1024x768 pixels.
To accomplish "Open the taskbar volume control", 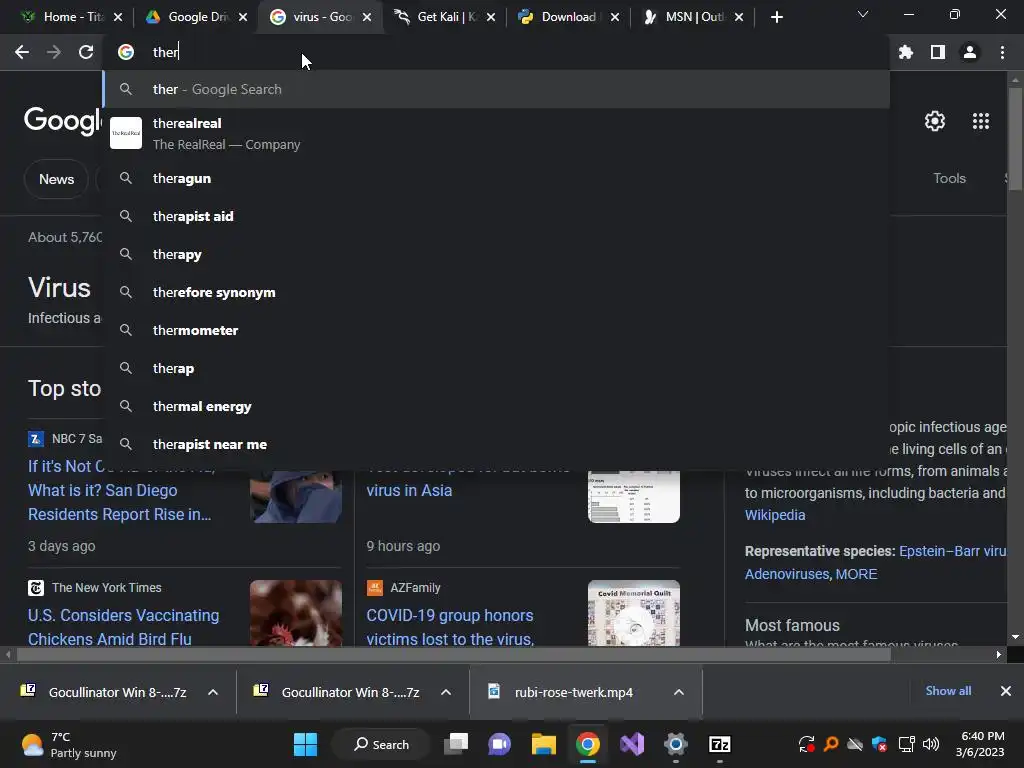I will click(931, 744).
